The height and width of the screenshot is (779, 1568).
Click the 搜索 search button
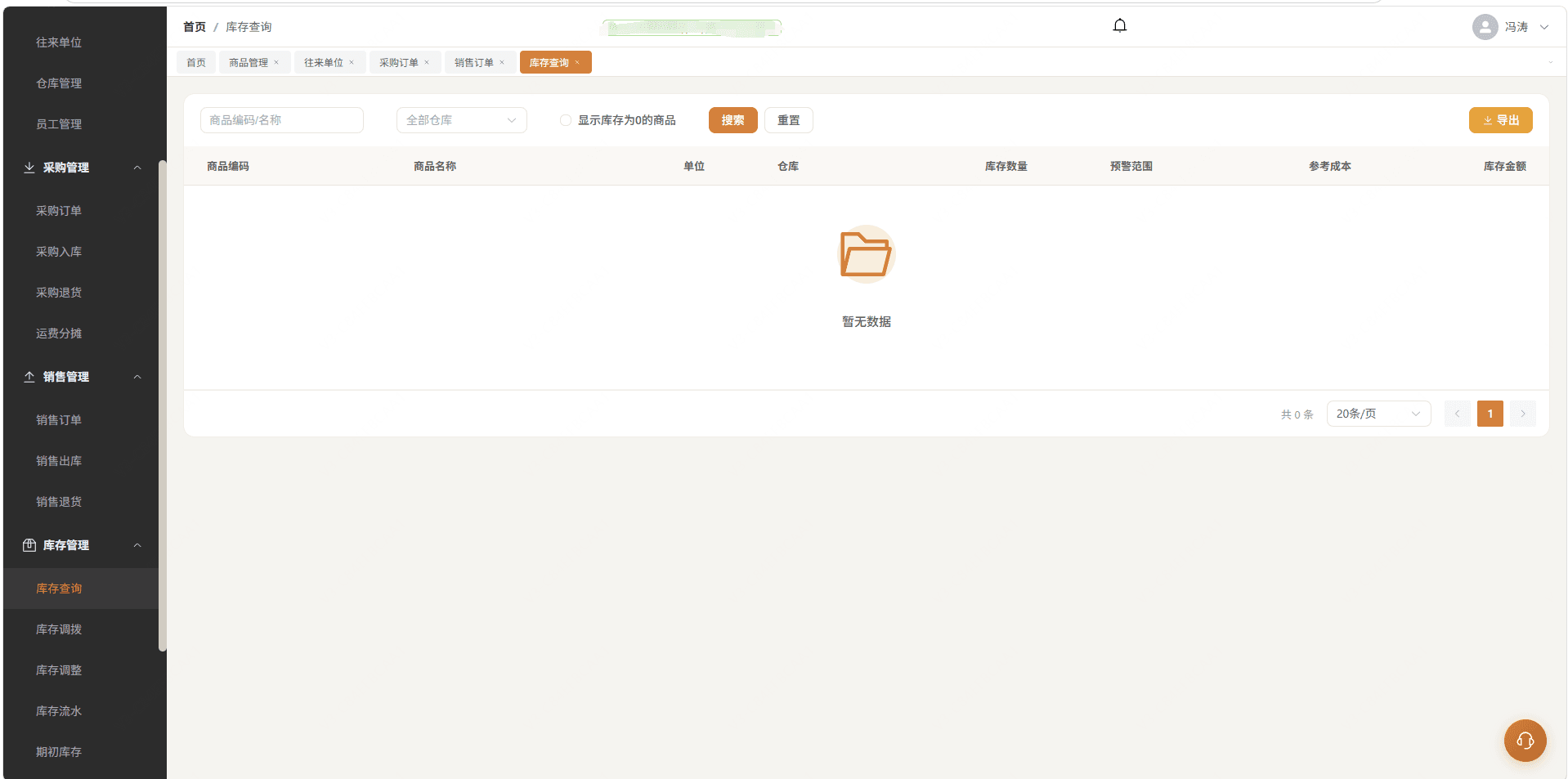[732, 120]
